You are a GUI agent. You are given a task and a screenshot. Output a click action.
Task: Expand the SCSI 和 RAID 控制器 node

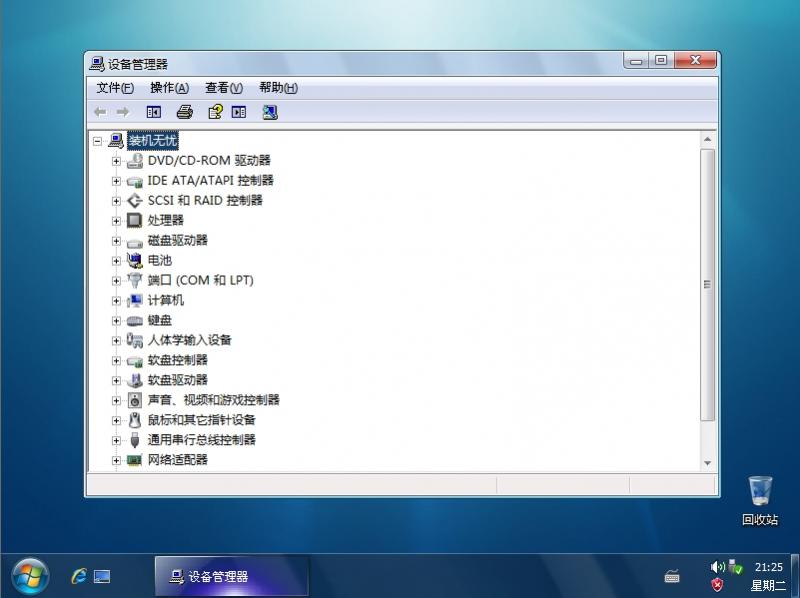(116, 201)
